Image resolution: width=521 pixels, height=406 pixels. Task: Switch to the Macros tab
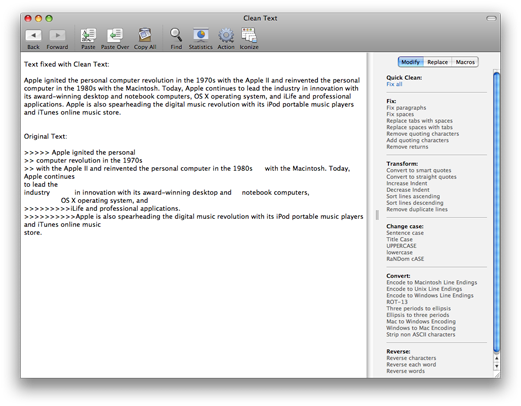465,62
